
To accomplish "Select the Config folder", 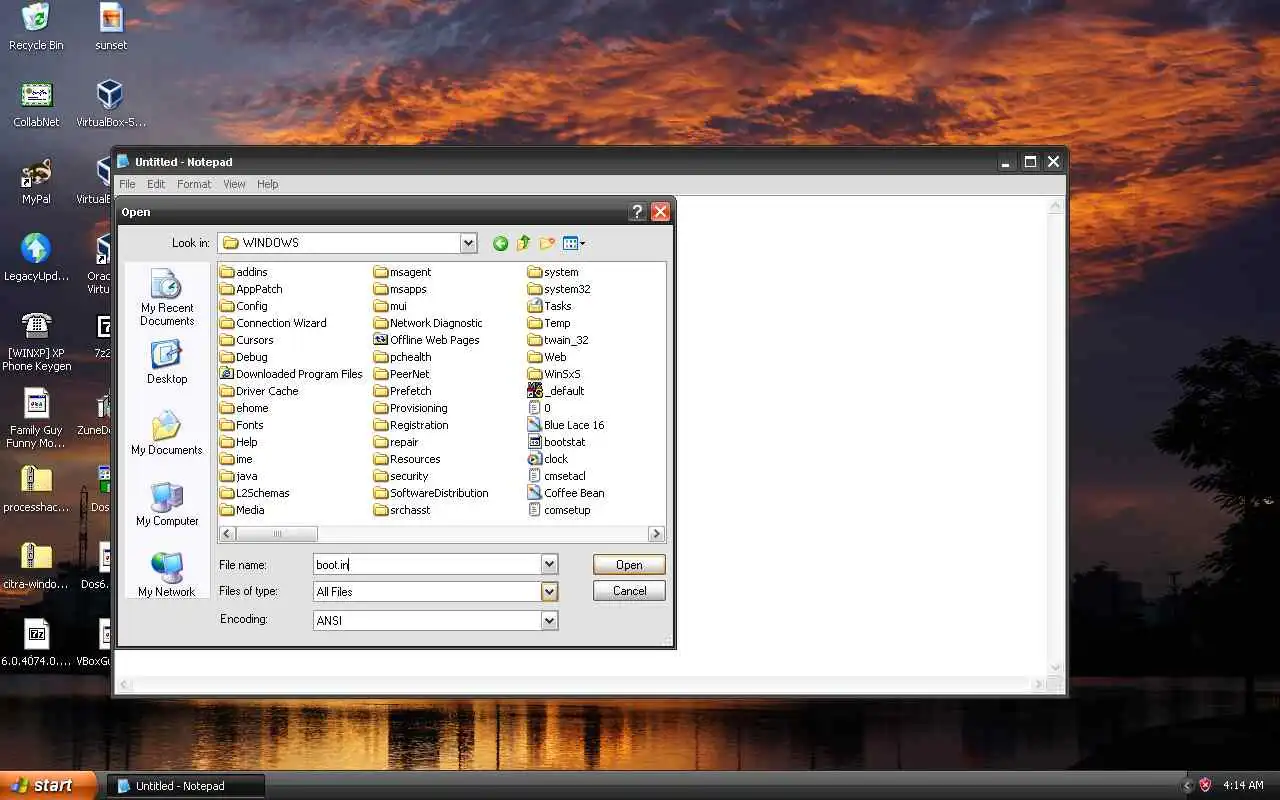I will (x=244, y=306).
